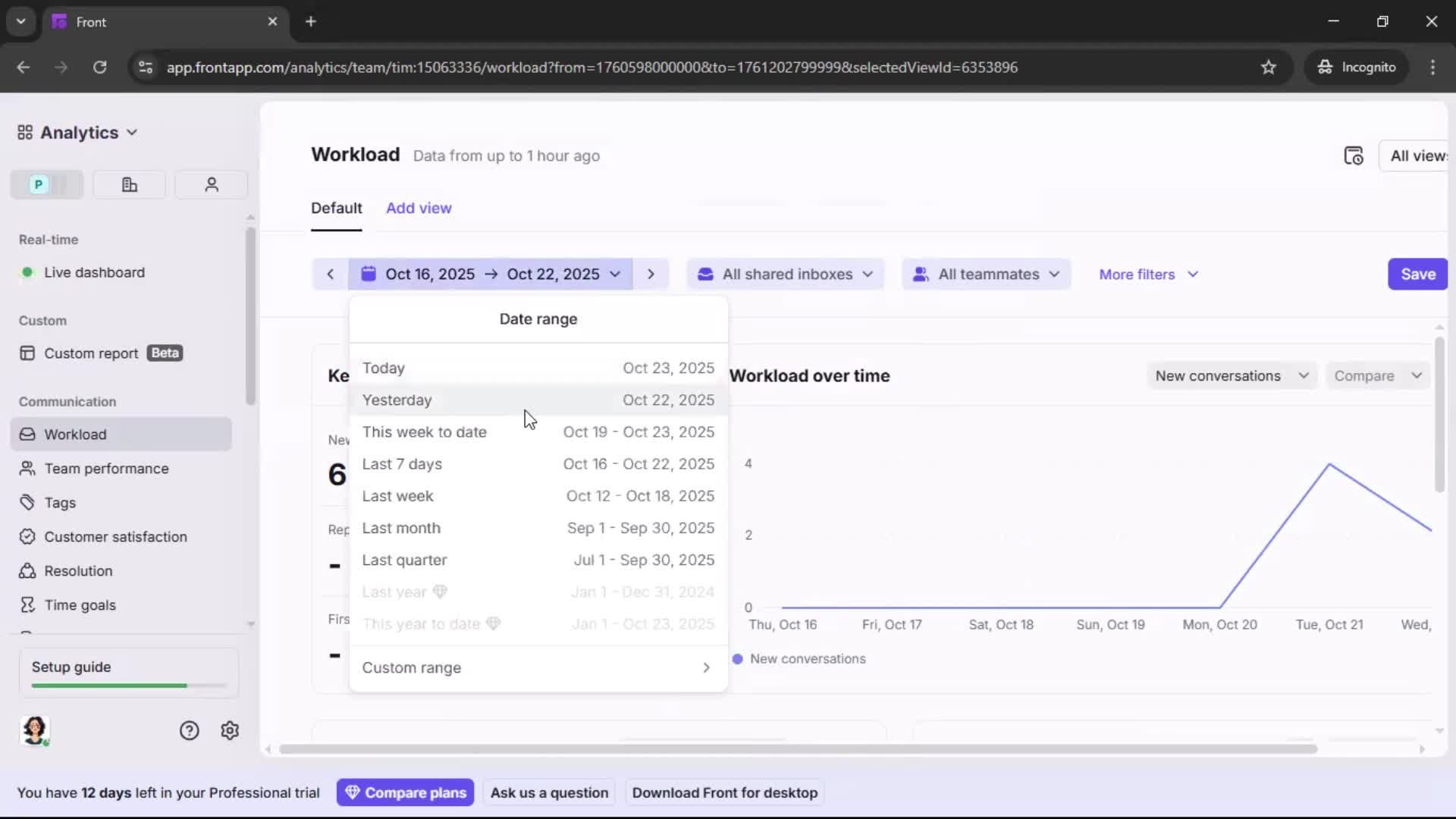The height and width of the screenshot is (819, 1456).
Task: Open Compare plans link
Action: [405, 792]
